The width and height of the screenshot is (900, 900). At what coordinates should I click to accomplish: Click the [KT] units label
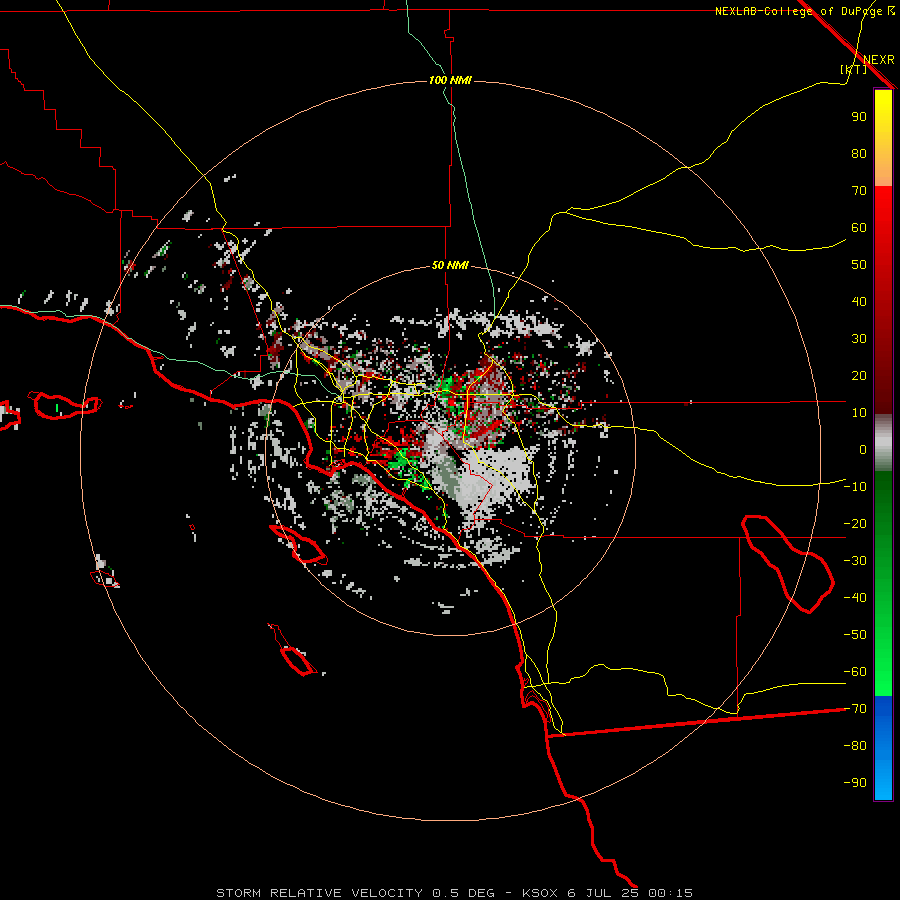(854, 69)
